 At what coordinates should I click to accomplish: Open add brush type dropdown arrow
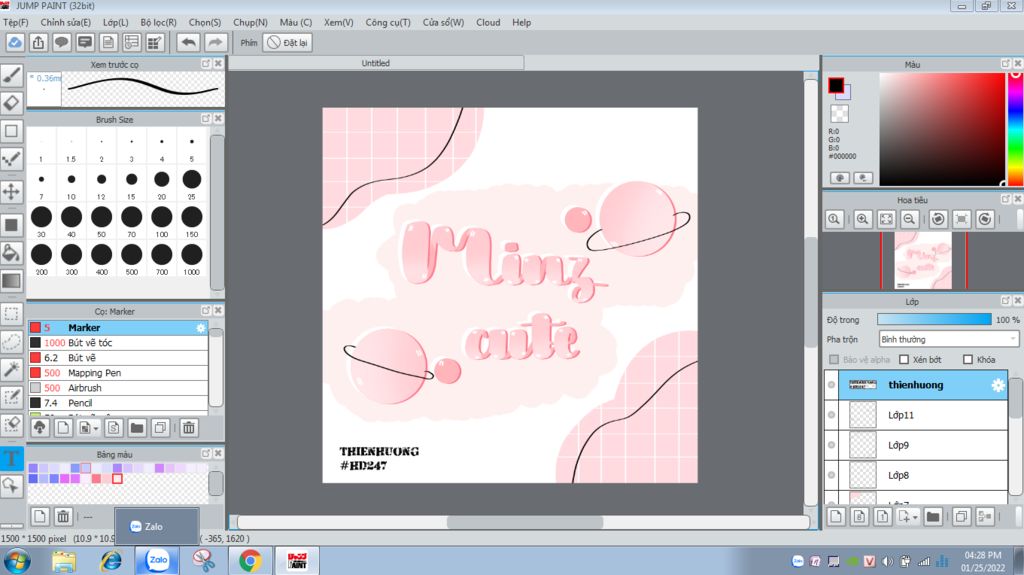click(96, 429)
